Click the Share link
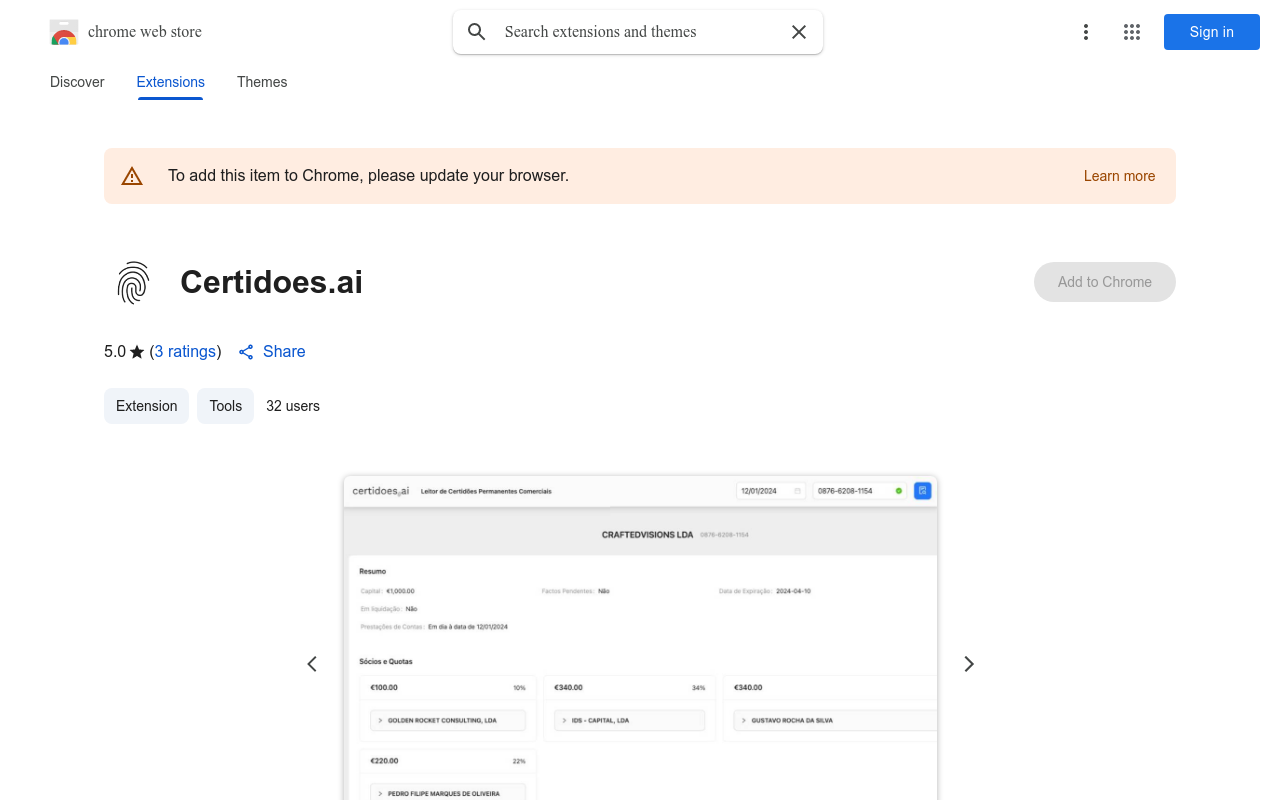1280x800 pixels. [284, 352]
